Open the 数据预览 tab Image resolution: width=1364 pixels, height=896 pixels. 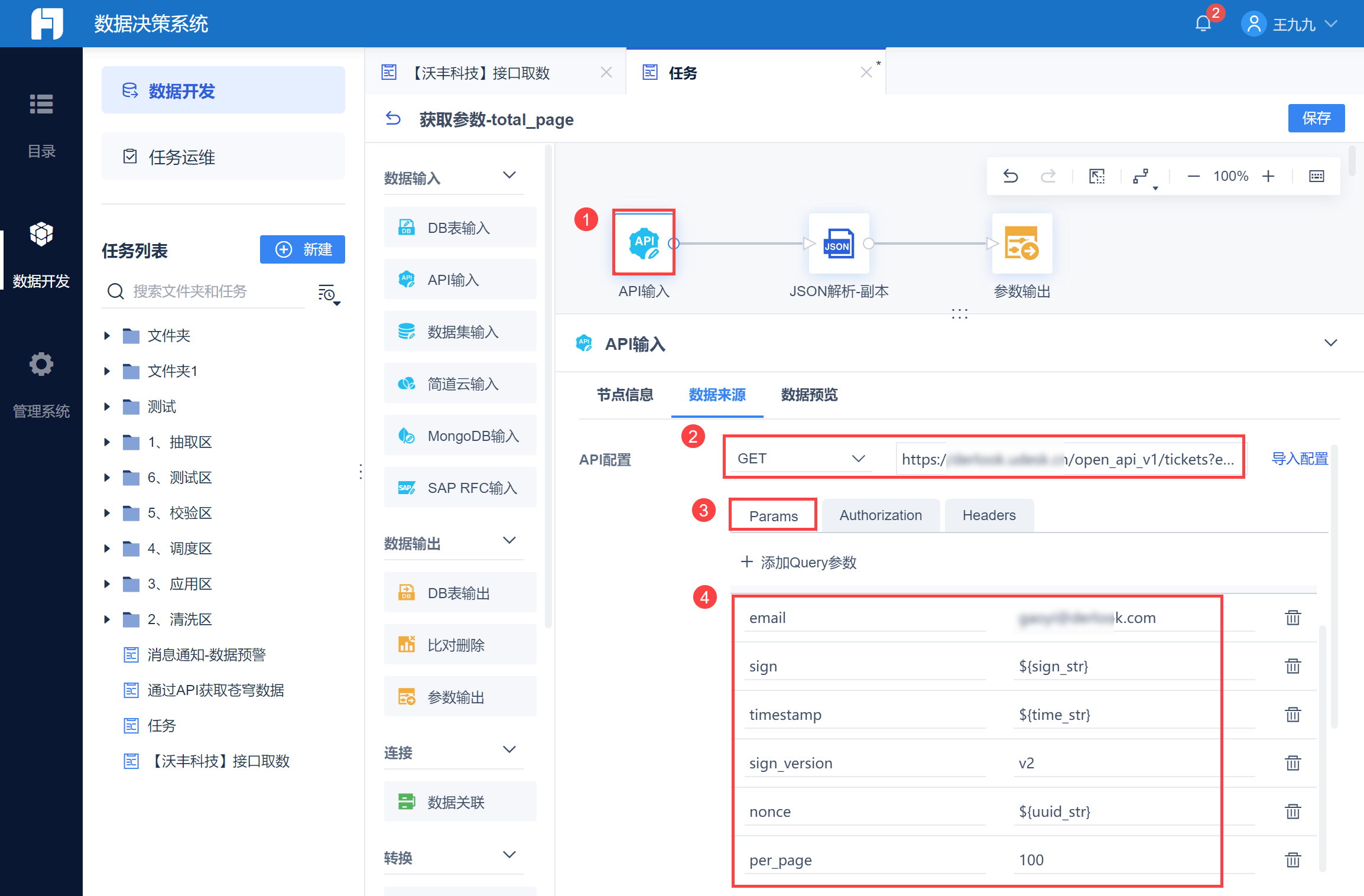click(x=809, y=395)
